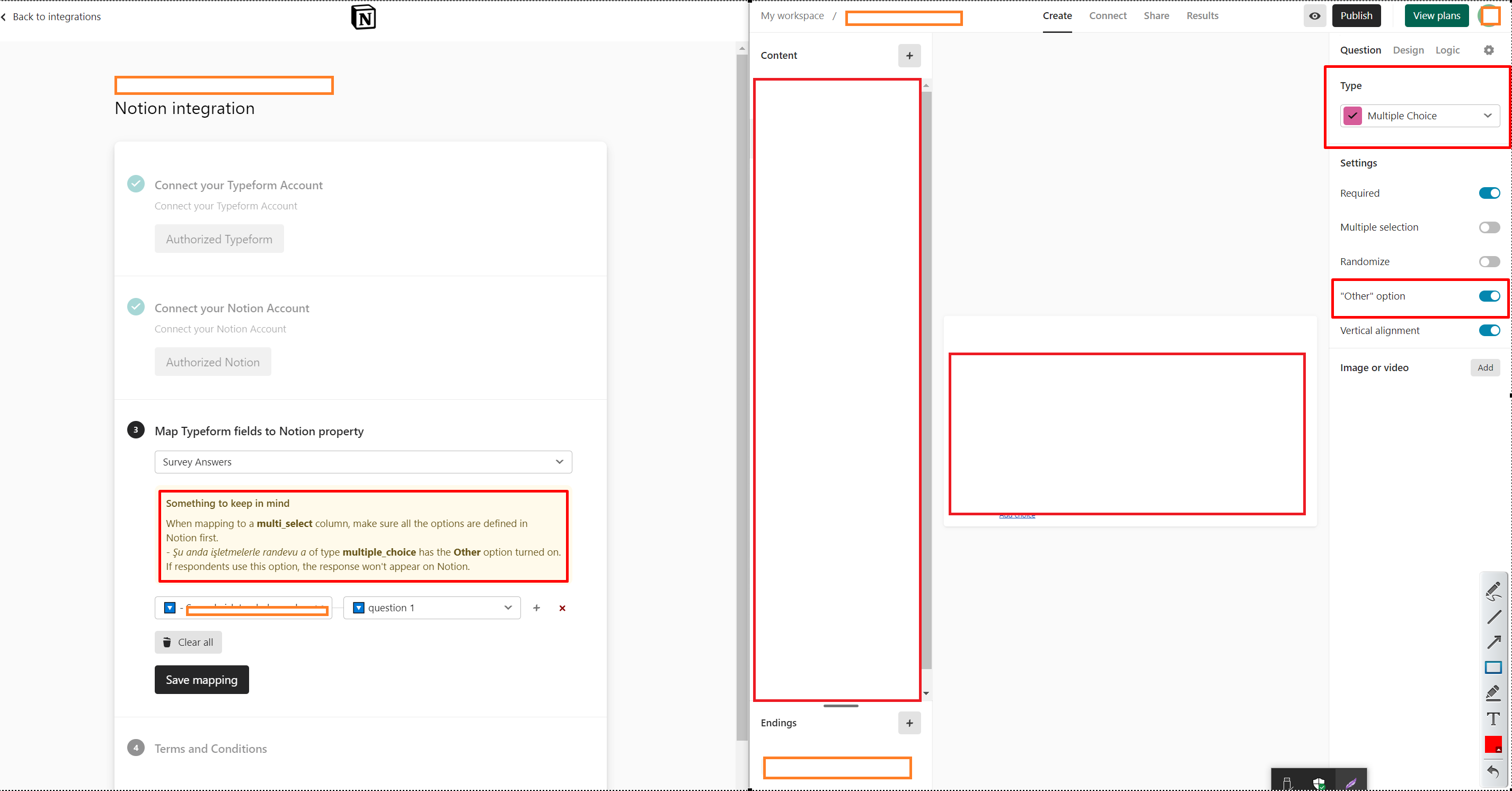Add new content with the Content plus button
The height and width of the screenshot is (791, 1512).
pos(909,55)
